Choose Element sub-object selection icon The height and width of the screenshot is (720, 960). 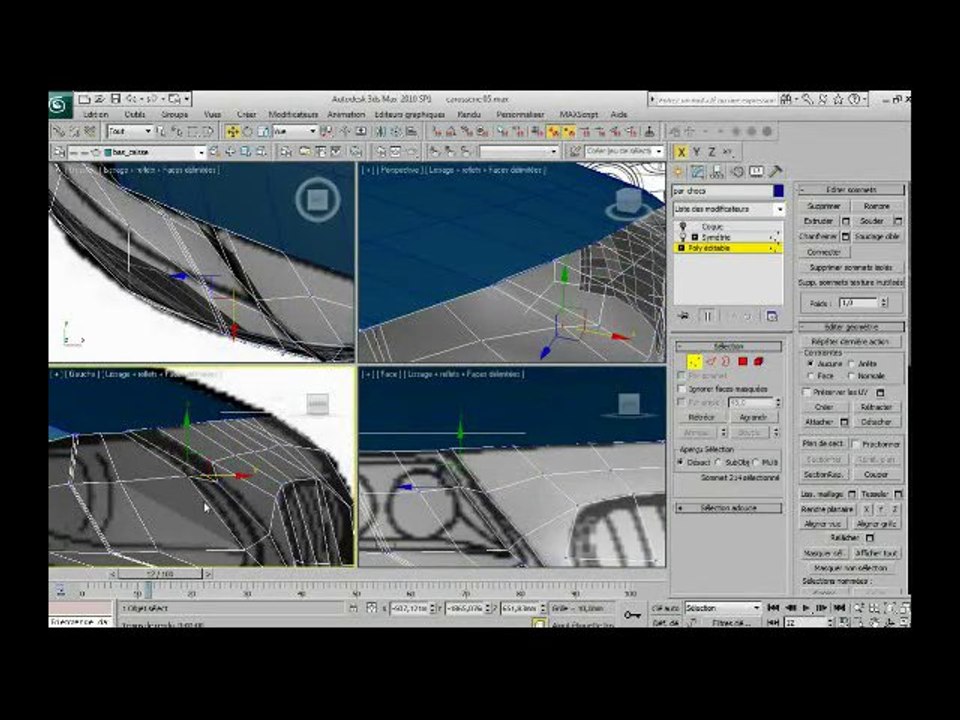759,362
